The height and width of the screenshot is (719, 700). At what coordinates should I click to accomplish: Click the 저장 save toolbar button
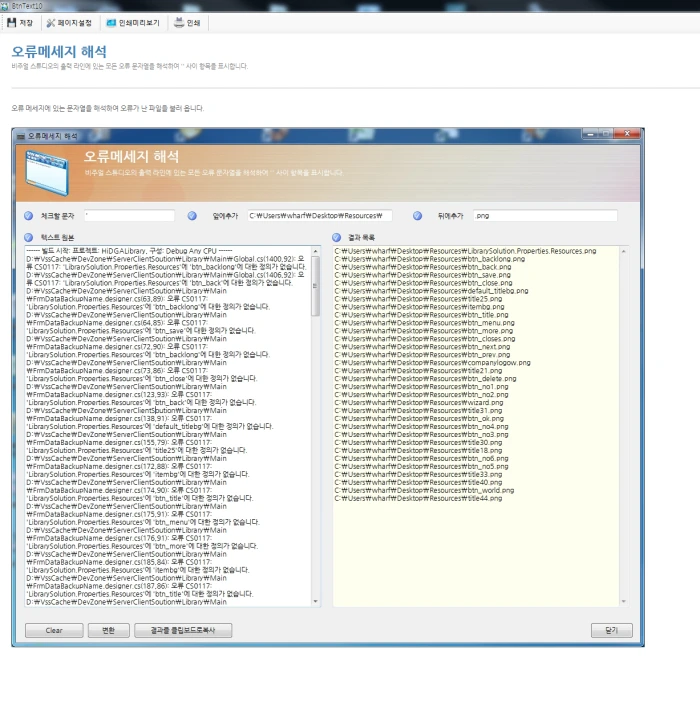tap(20, 22)
